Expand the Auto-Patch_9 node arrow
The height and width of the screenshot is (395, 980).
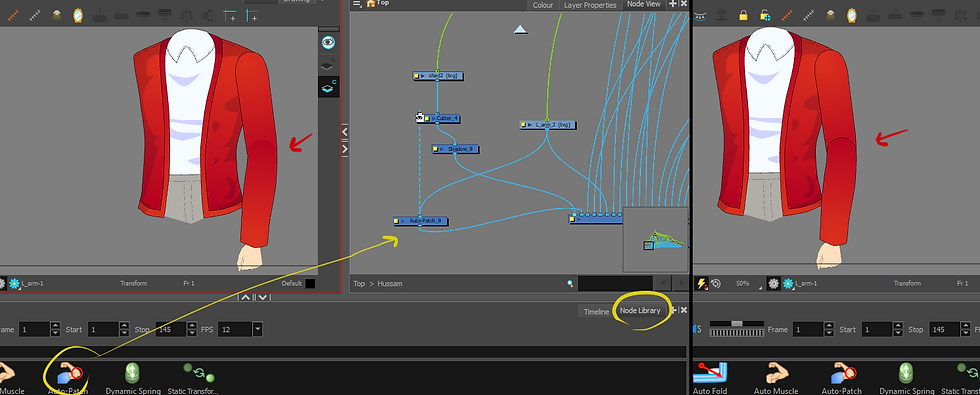tap(404, 221)
